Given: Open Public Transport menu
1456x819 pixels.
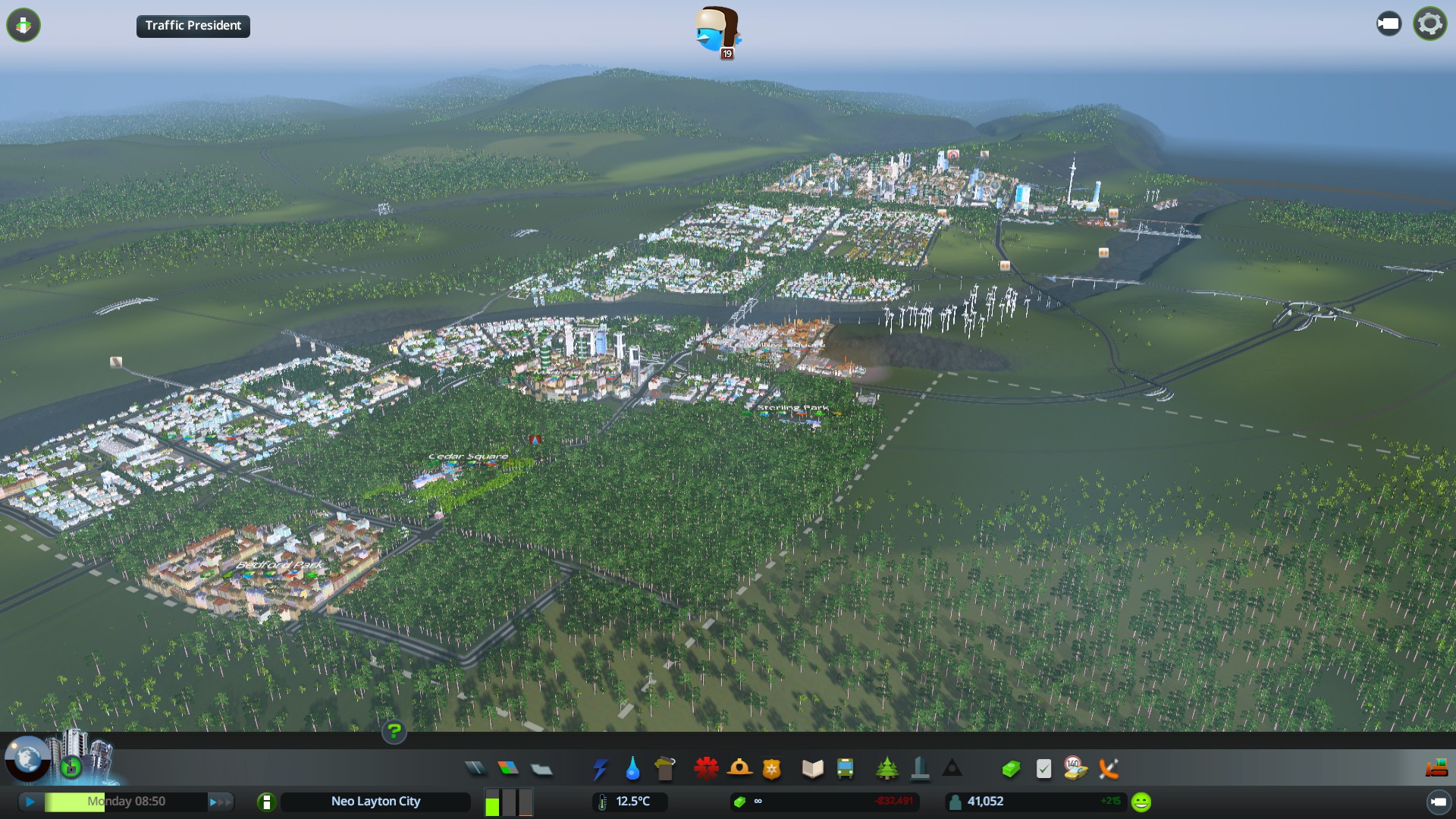Looking at the screenshot, I should 845,769.
